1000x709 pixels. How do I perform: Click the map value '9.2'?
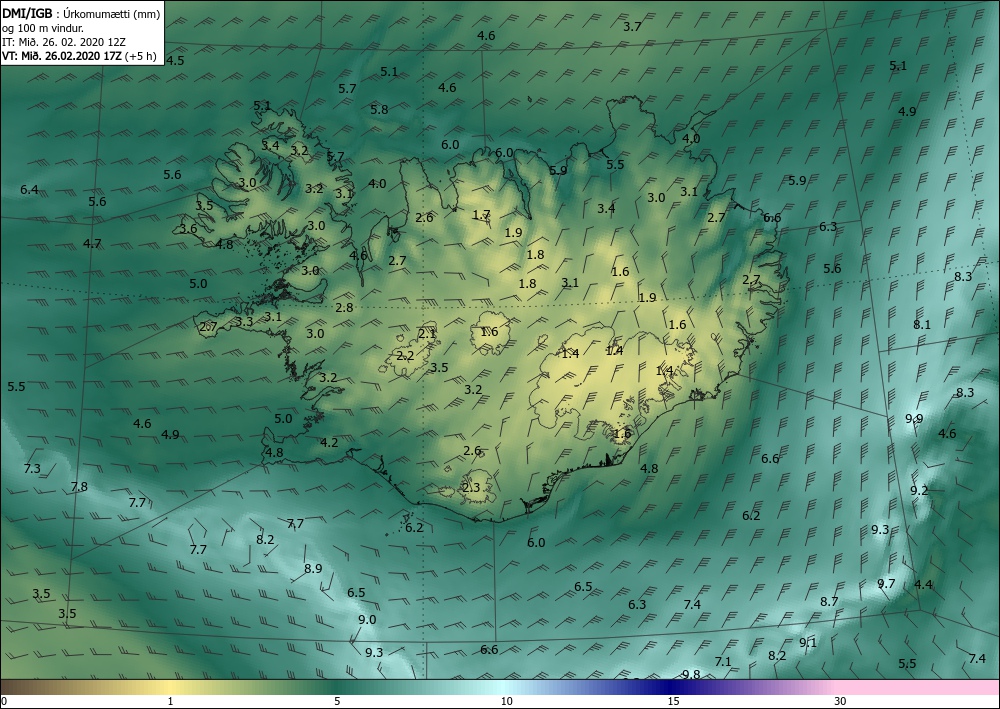pyautogui.click(x=919, y=490)
